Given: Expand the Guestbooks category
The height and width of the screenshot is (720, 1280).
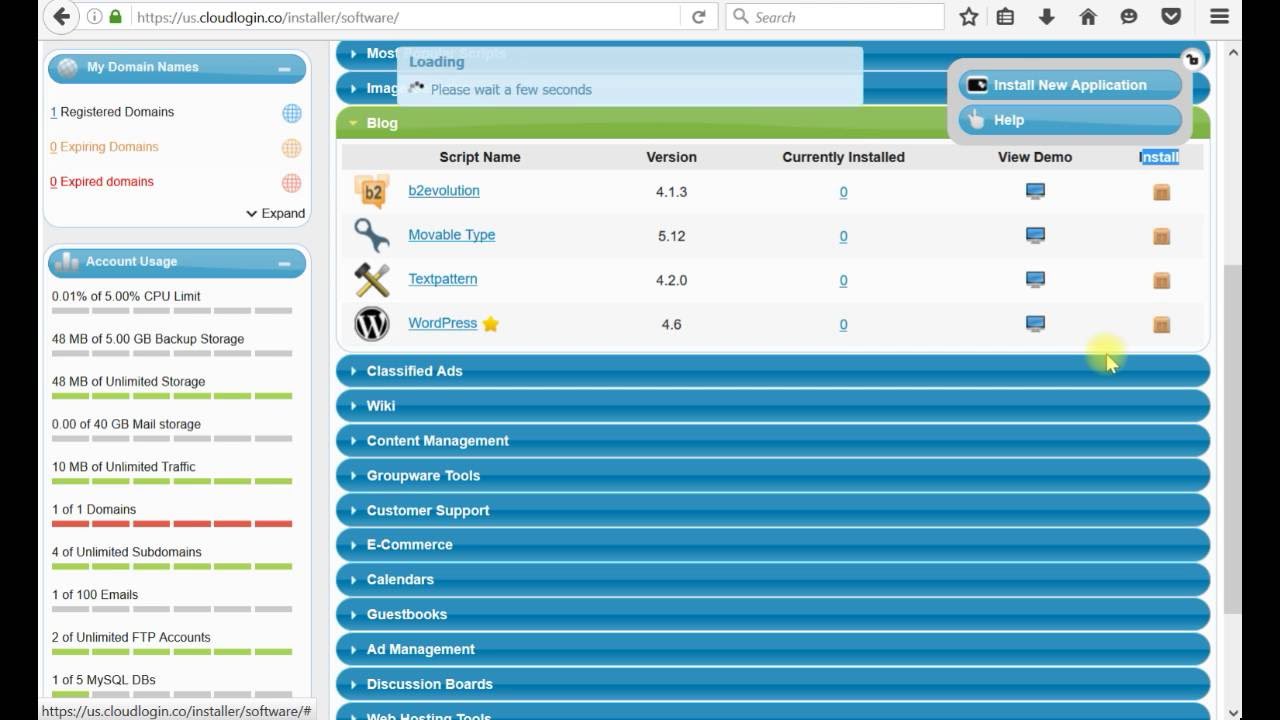Looking at the screenshot, I should tap(773, 615).
